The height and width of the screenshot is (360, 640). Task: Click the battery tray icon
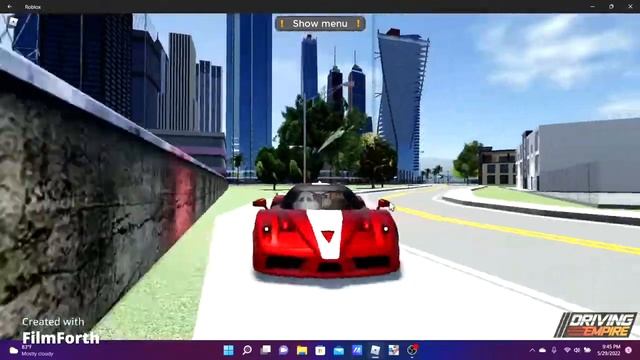click(587, 350)
